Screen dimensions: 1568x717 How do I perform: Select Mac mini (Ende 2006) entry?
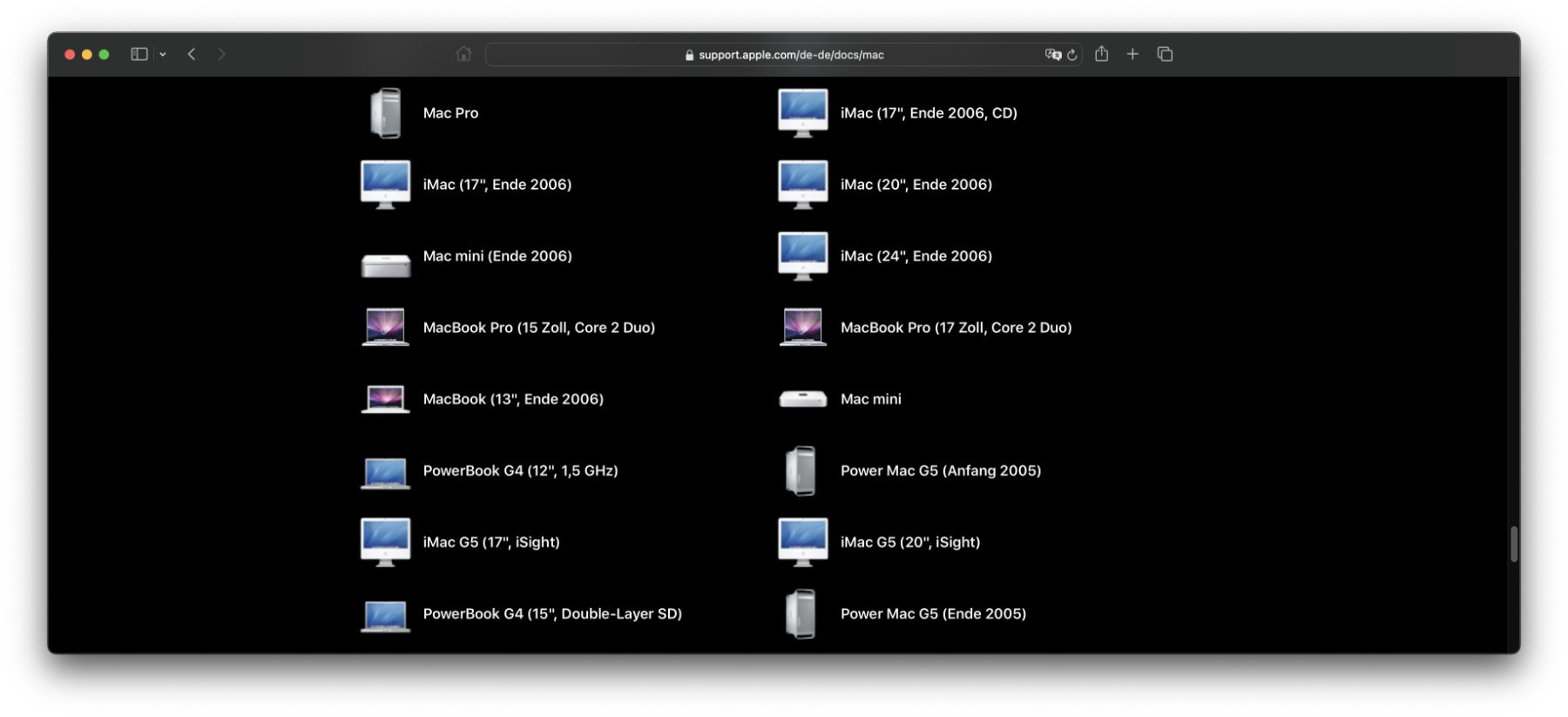click(497, 256)
